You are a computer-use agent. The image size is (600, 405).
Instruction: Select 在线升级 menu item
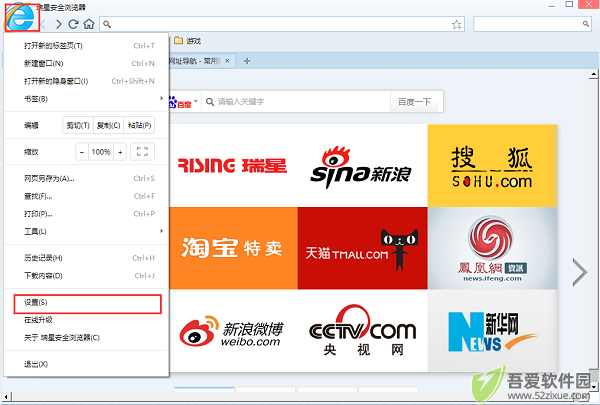[x=86, y=320]
